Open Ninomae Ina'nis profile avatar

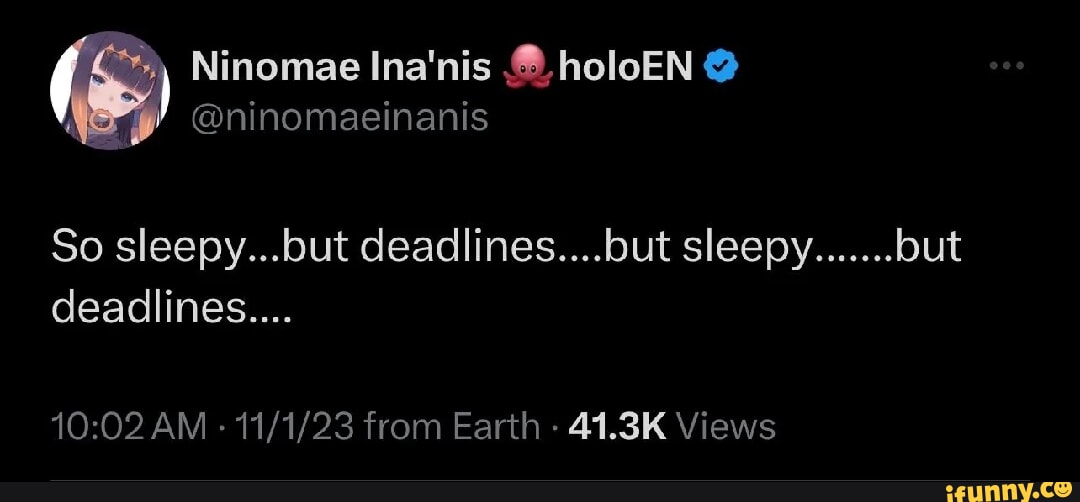[x=108, y=93]
